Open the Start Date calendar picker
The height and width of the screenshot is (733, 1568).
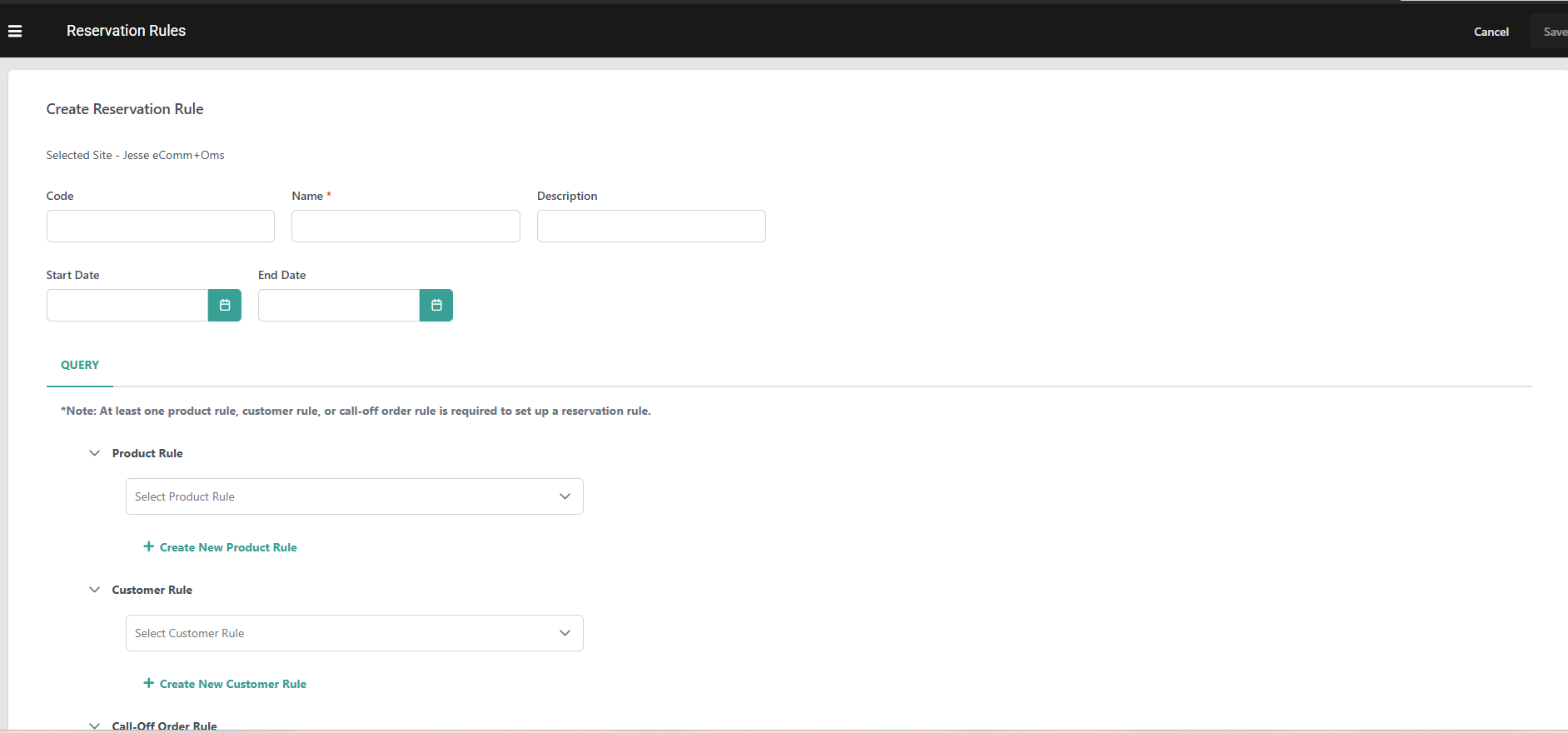(225, 305)
